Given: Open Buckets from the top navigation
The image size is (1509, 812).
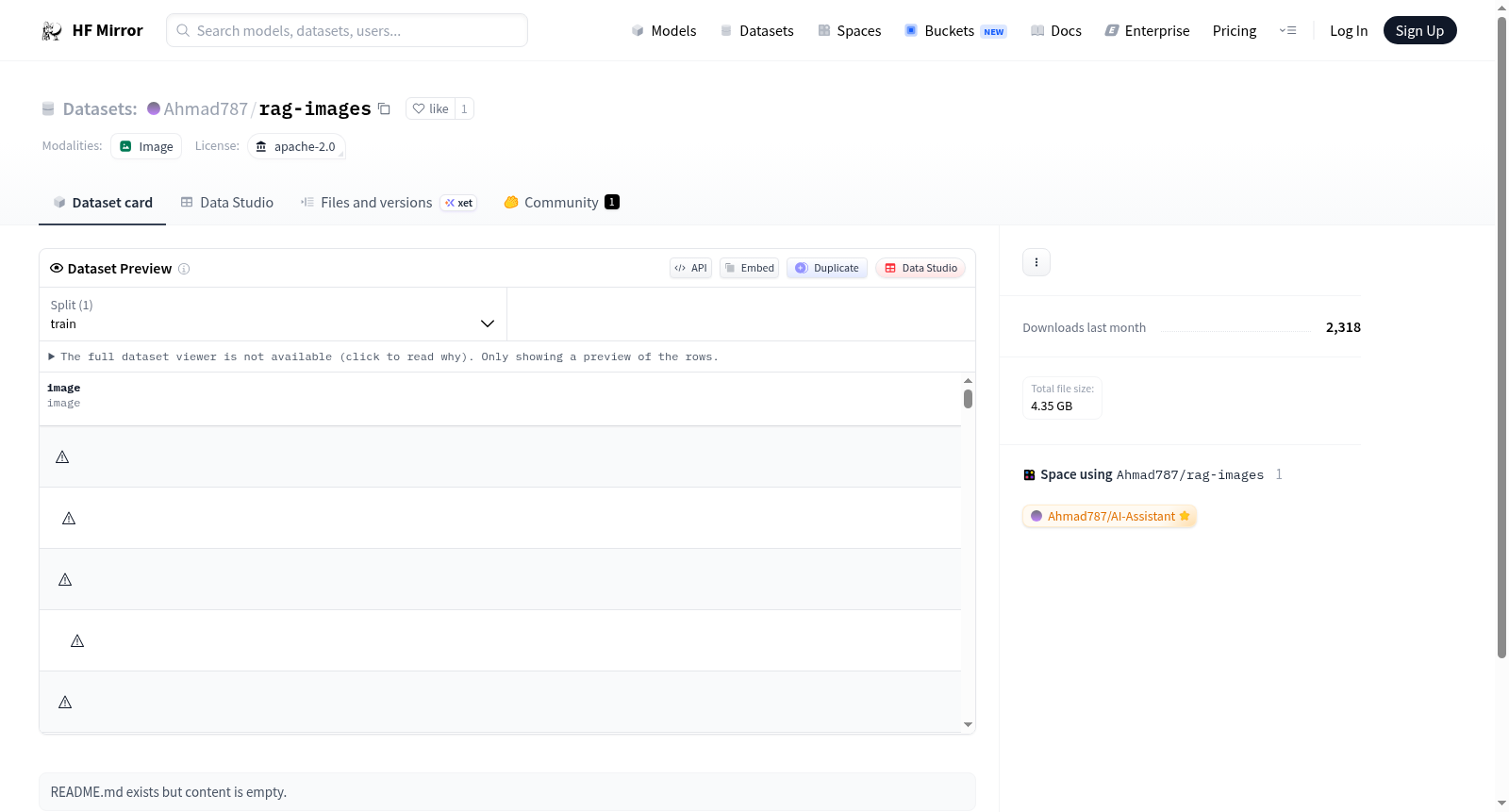Looking at the screenshot, I should [x=955, y=31].
